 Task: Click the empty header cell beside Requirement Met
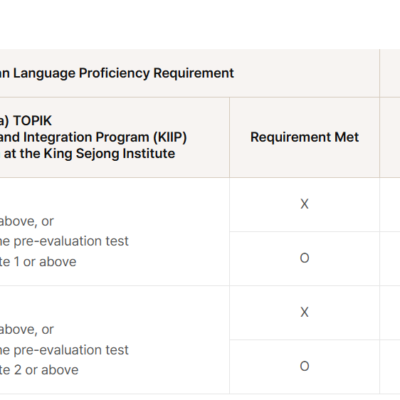(390, 137)
